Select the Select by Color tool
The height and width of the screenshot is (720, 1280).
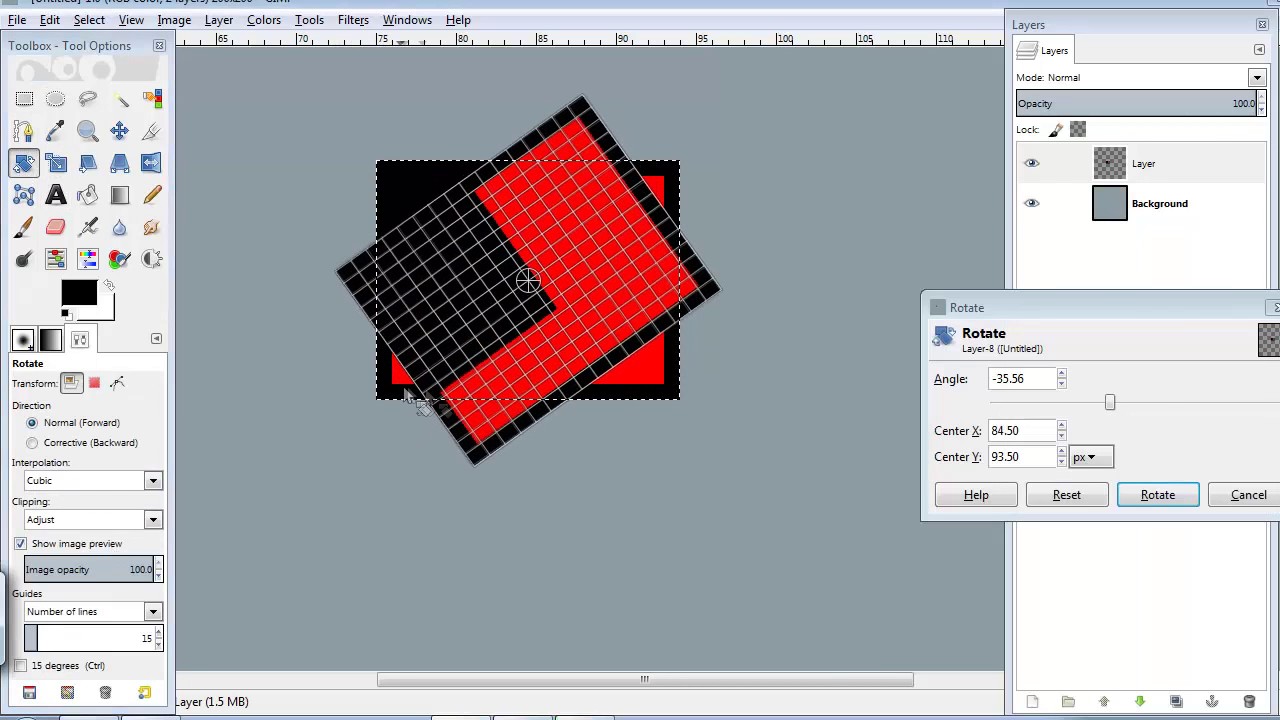coord(152,99)
